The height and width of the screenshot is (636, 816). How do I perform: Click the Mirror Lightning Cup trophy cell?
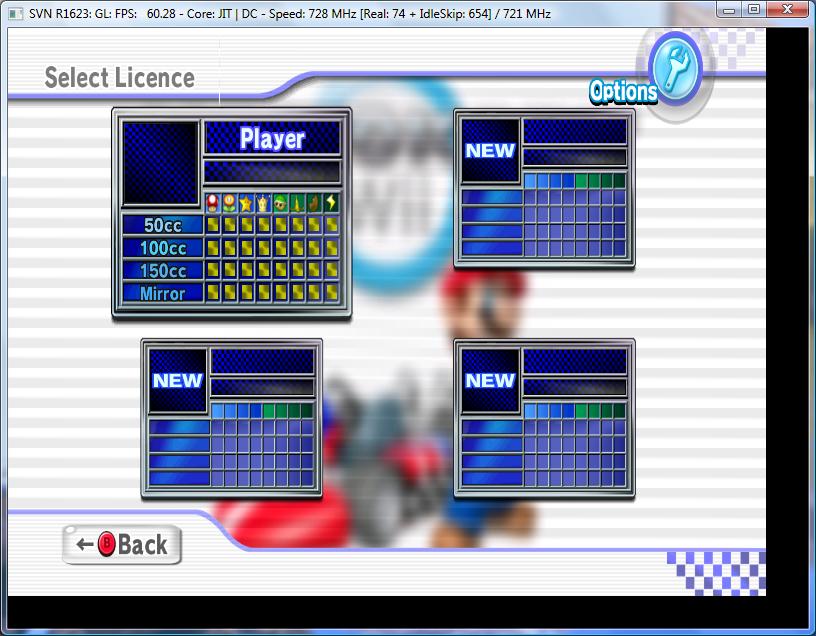[x=331, y=293]
